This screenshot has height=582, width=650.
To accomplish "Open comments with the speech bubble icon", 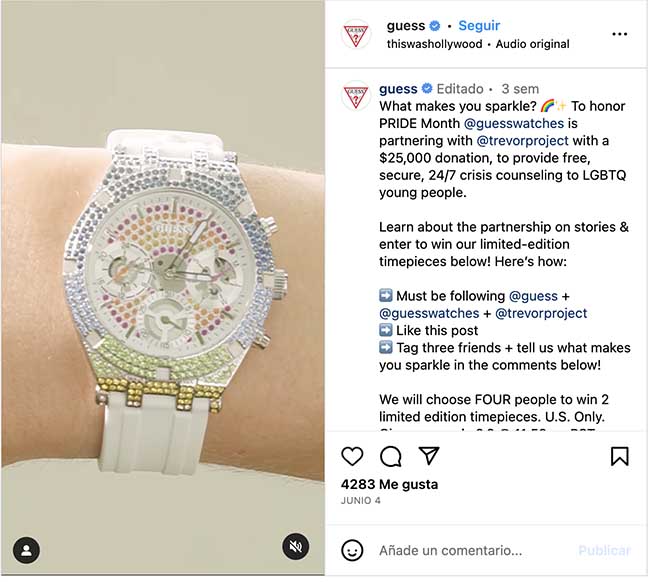I will tap(390, 456).
